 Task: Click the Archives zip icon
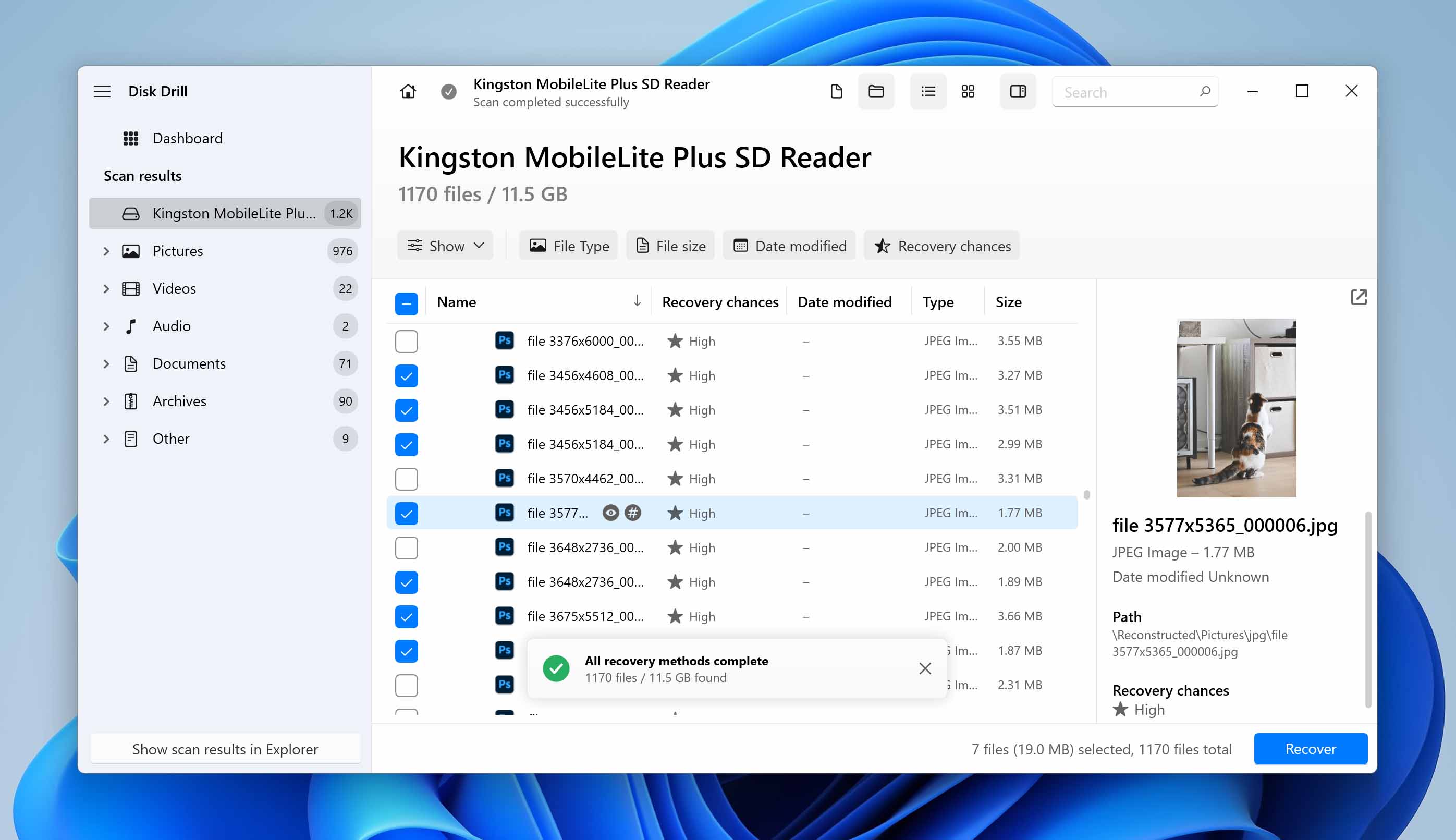[131, 401]
